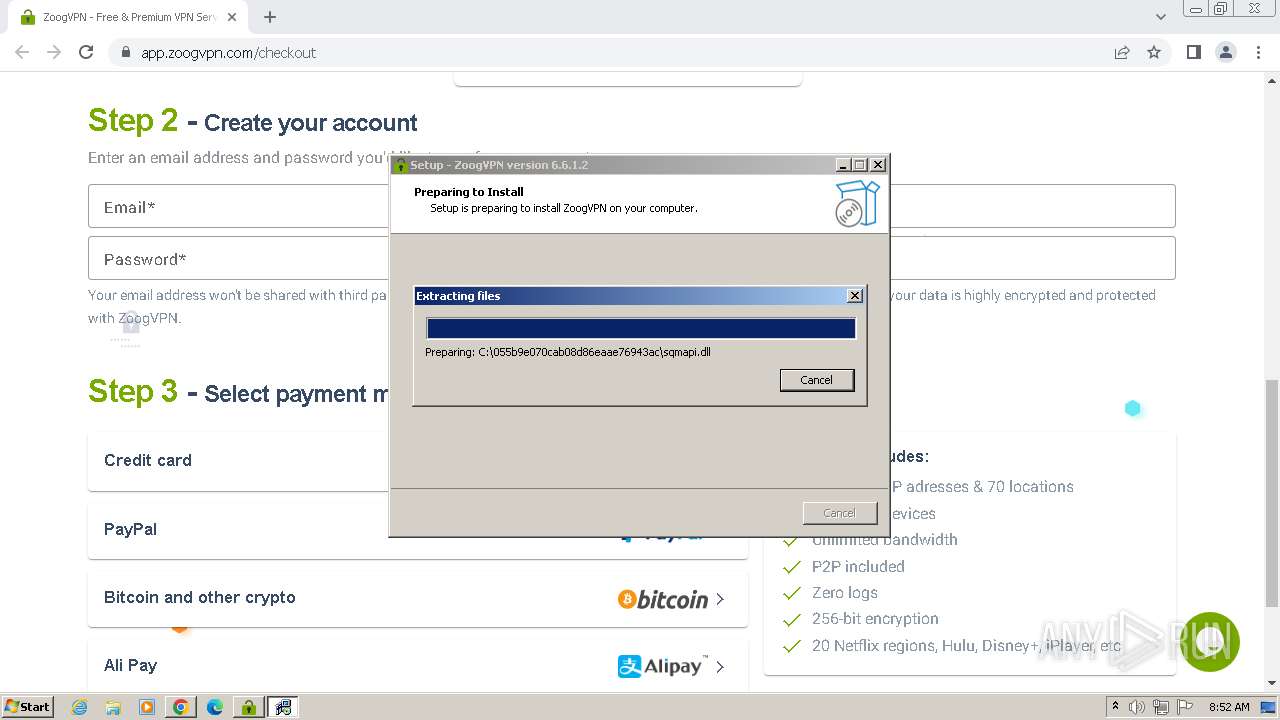Open the Chrome three-dot menu
The height and width of the screenshot is (720, 1280).
[1258, 52]
